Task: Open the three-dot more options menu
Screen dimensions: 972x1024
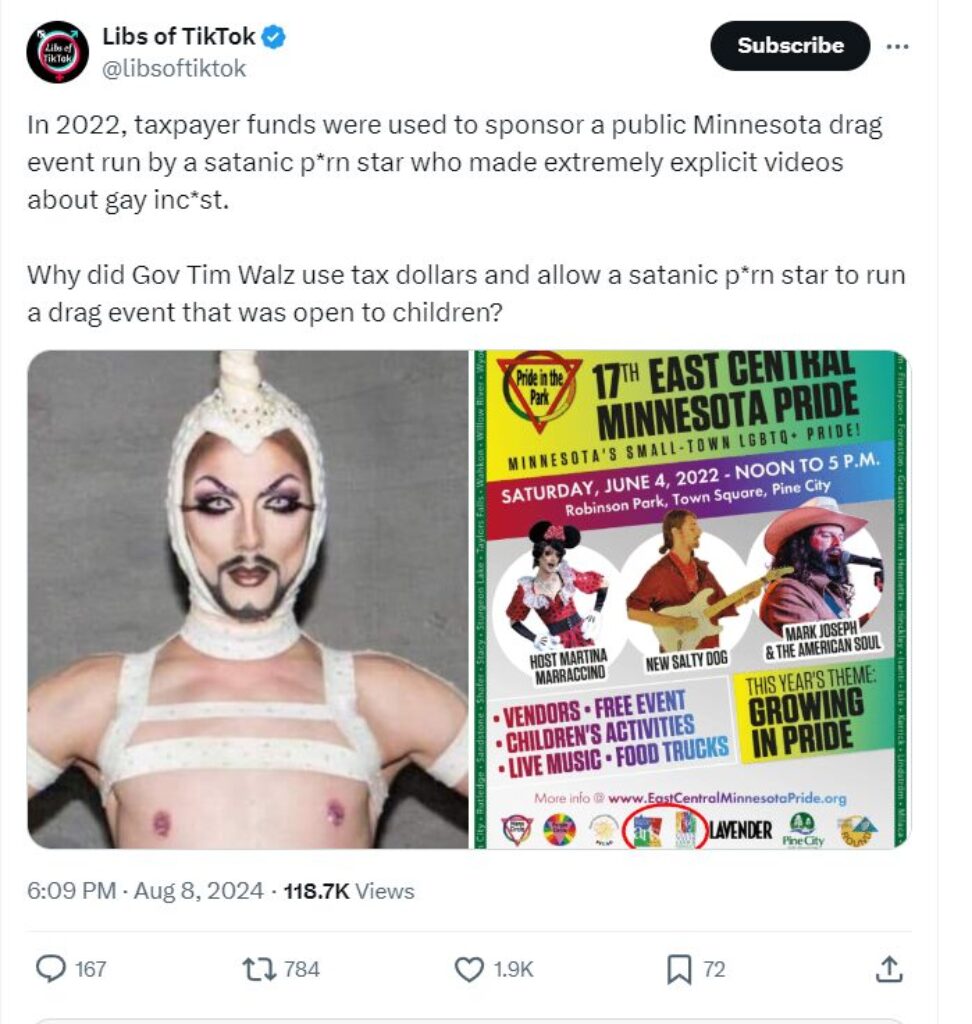Action: (x=898, y=46)
